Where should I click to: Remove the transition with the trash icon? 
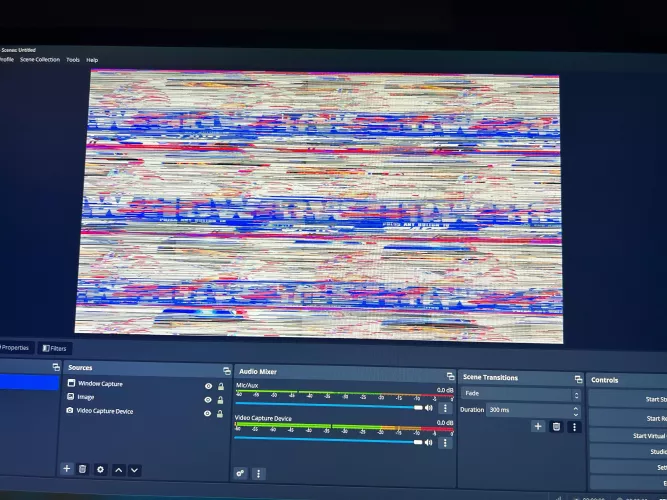click(556, 427)
